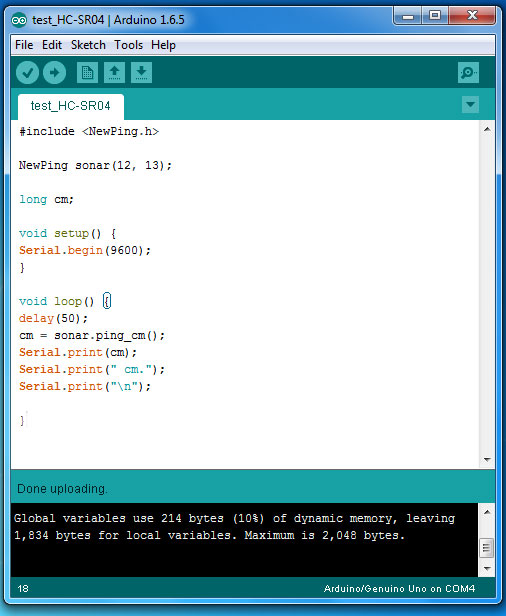Click the "delay(50);" line
Viewport: 506px width, 616px height.
[x=53, y=319]
